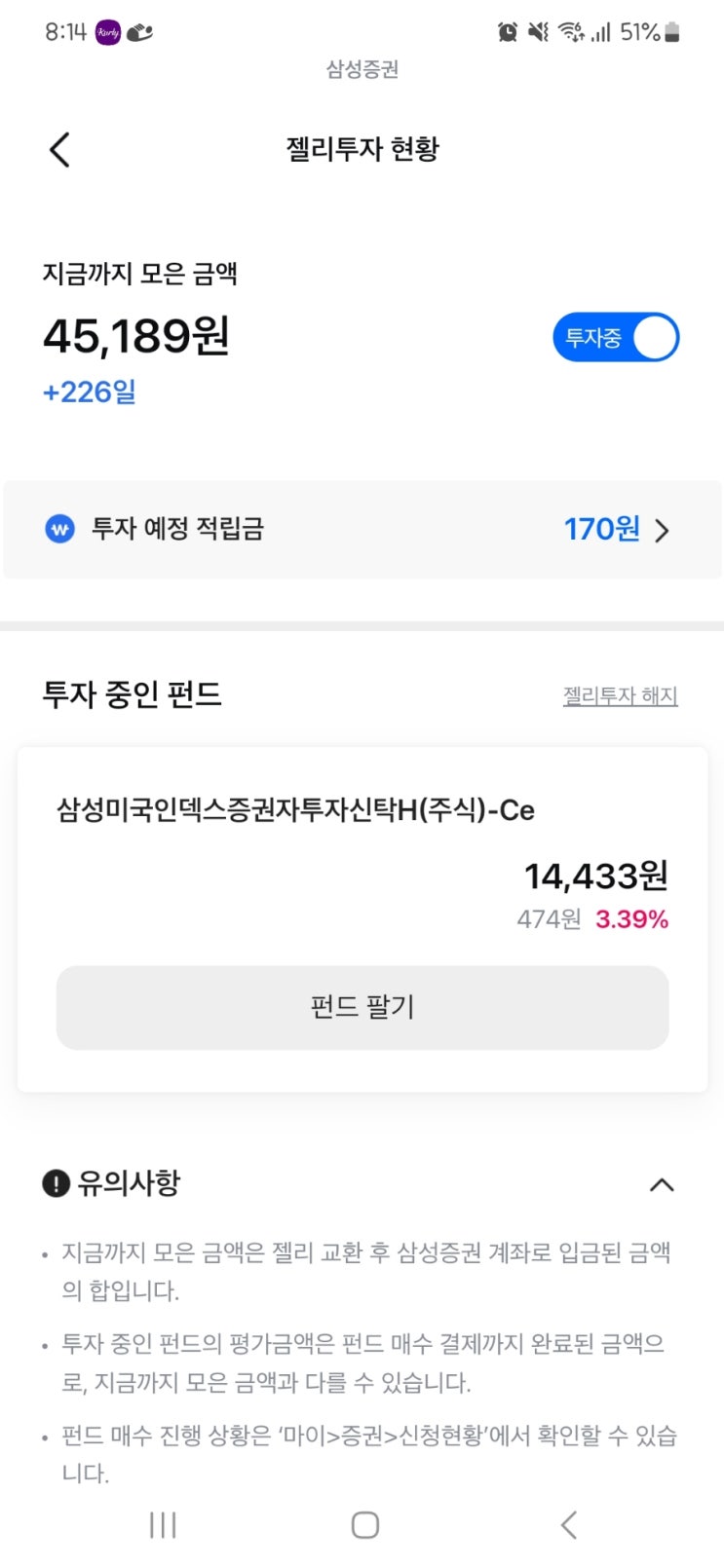Tap the Kurly notification icon

107,32
